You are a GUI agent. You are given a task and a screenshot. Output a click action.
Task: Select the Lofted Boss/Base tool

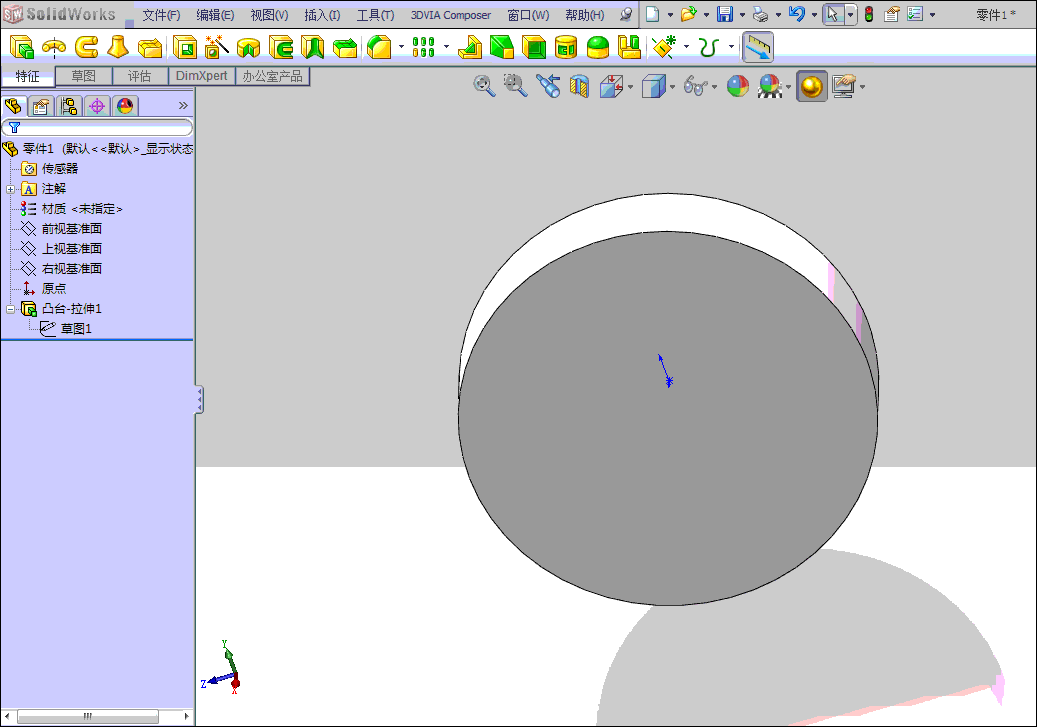click(118, 47)
